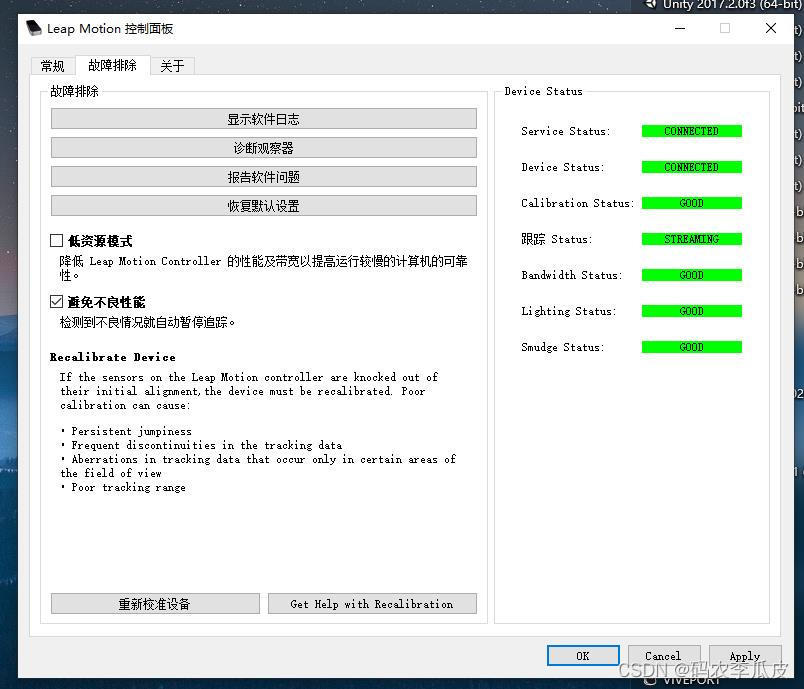Click the Apply button
Image resolution: width=804 pixels, height=689 pixels.
(x=745, y=655)
